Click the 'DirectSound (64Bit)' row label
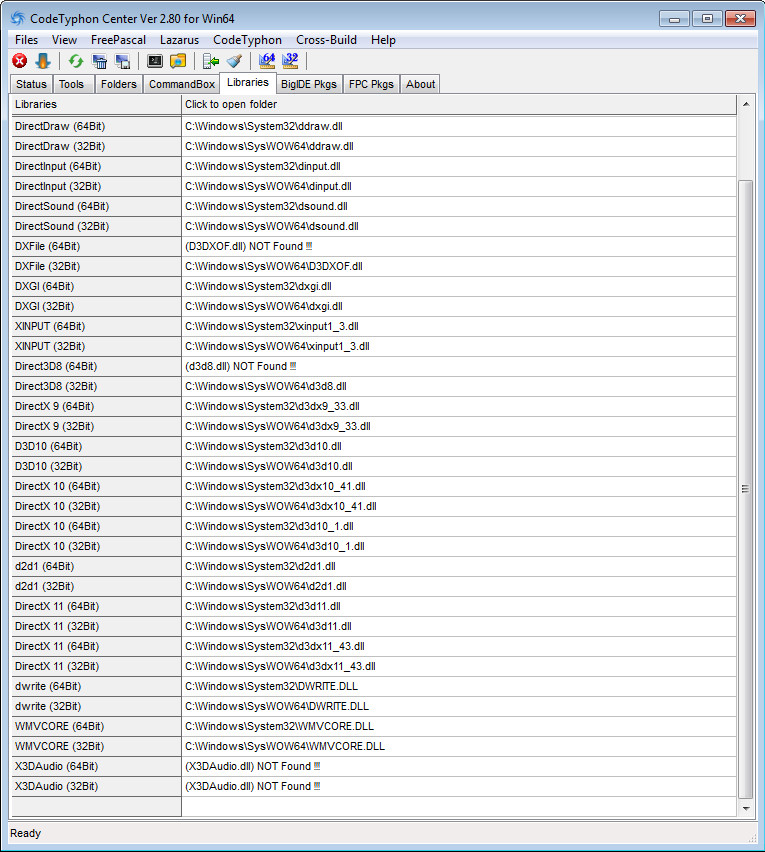The width and height of the screenshot is (765, 852). click(x=96, y=206)
